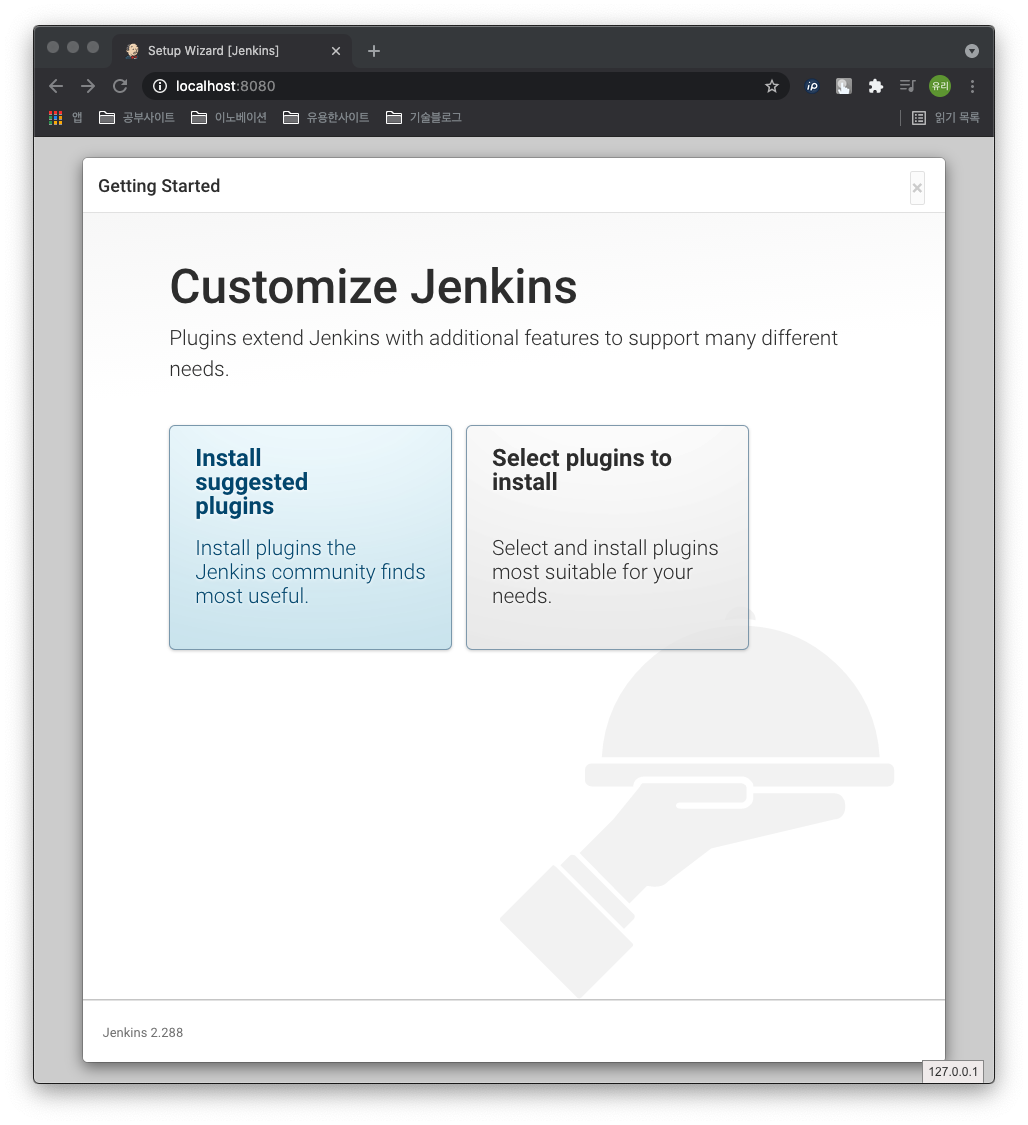
Task: Open the Chrome three-dot menu
Action: tap(972, 86)
